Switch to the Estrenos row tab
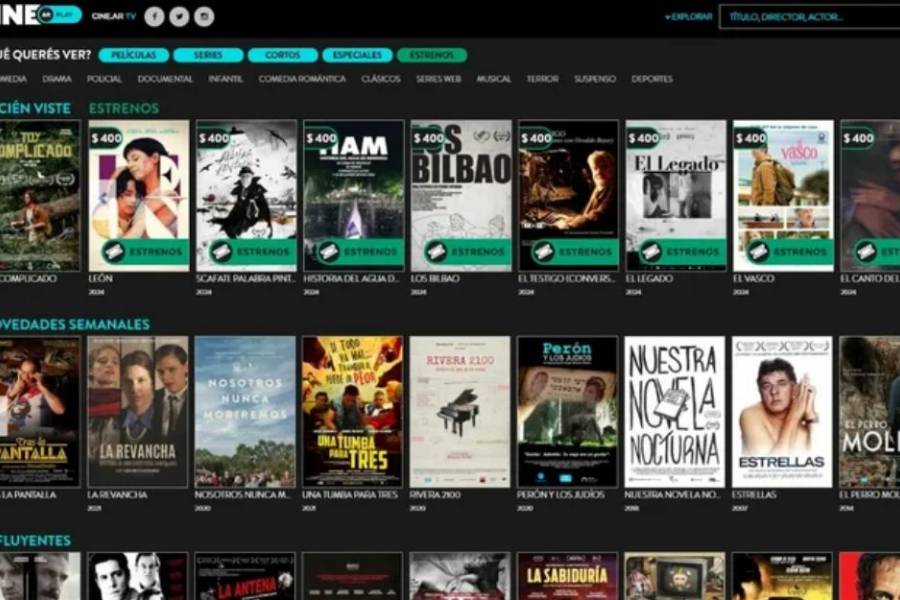 click(124, 108)
